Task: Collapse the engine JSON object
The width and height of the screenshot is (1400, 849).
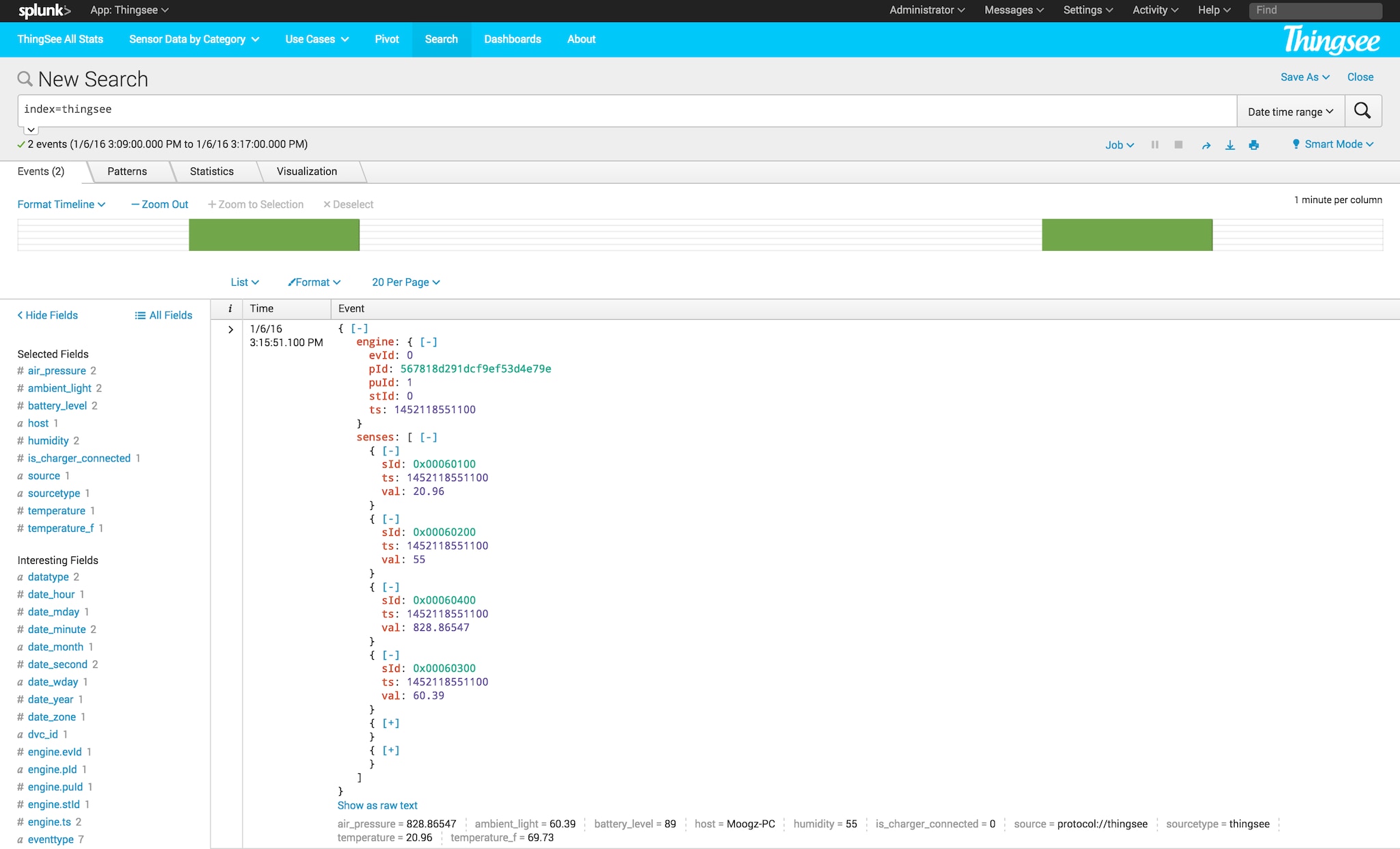Action: (429, 342)
